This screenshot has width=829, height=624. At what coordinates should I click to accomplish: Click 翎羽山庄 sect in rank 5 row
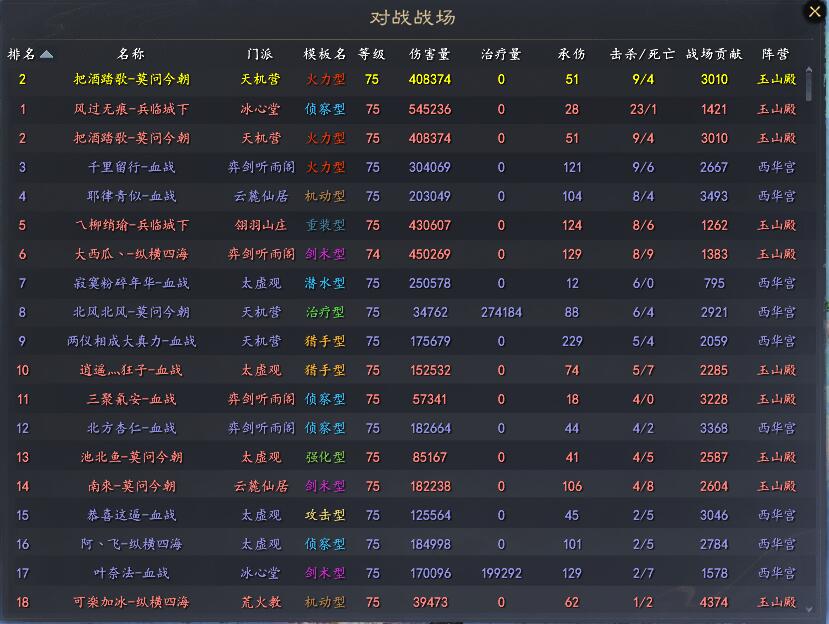pyautogui.click(x=260, y=225)
